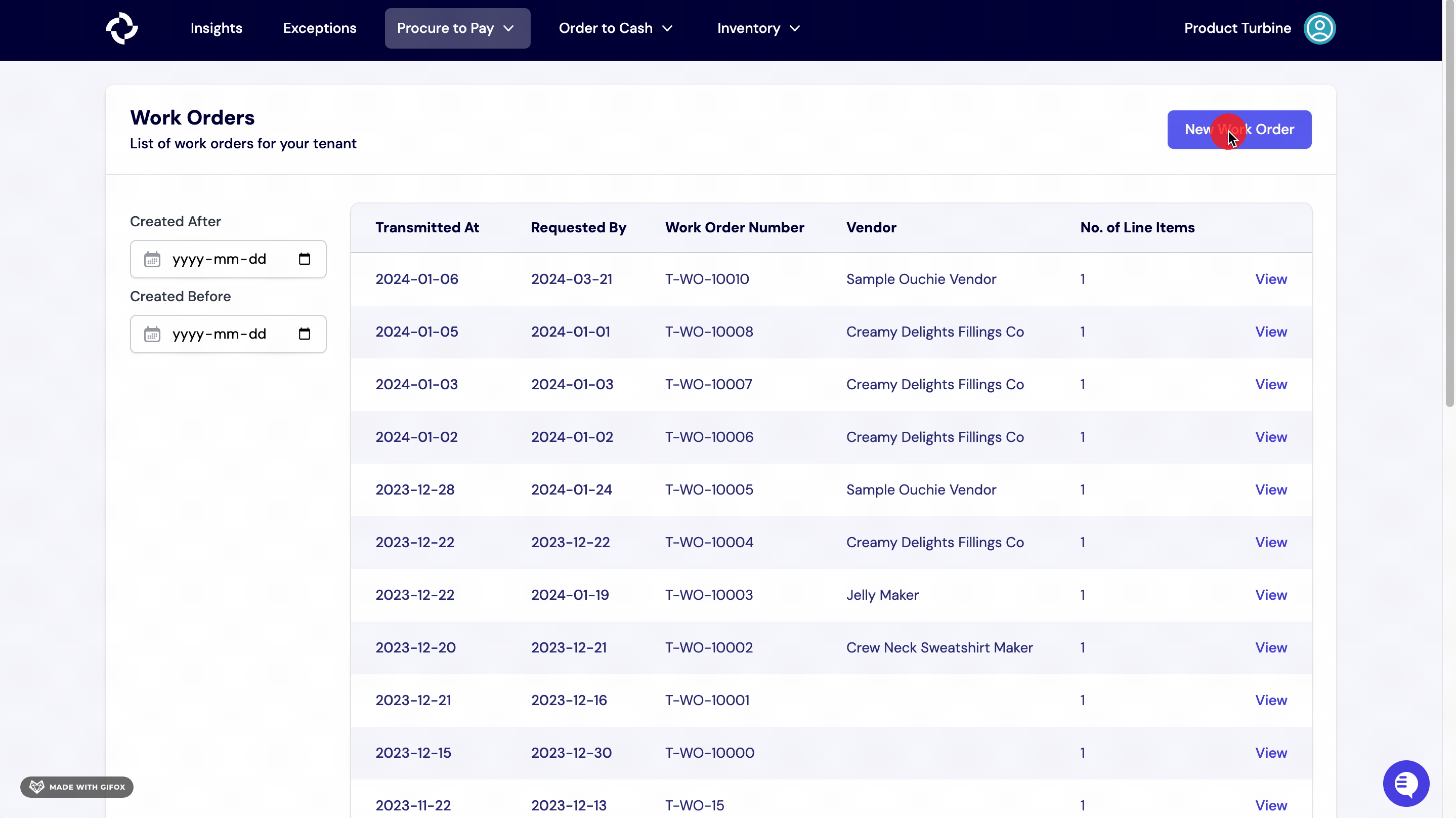Image resolution: width=1456 pixels, height=818 pixels.
Task: Click the app logo in navbar
Action: 121,28
